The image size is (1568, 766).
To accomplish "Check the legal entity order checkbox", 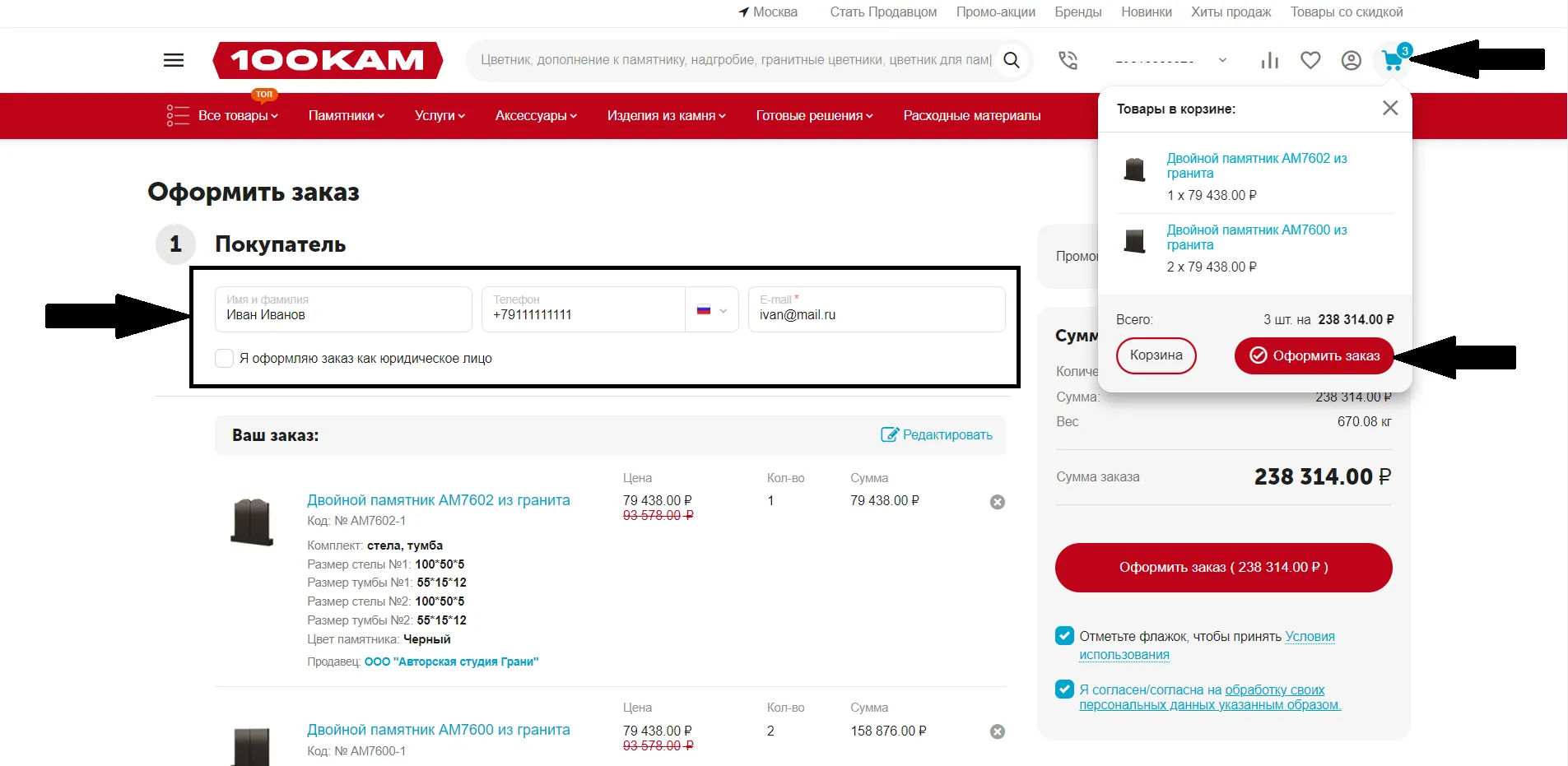I will pyautogui.click(x=224, y=359).
